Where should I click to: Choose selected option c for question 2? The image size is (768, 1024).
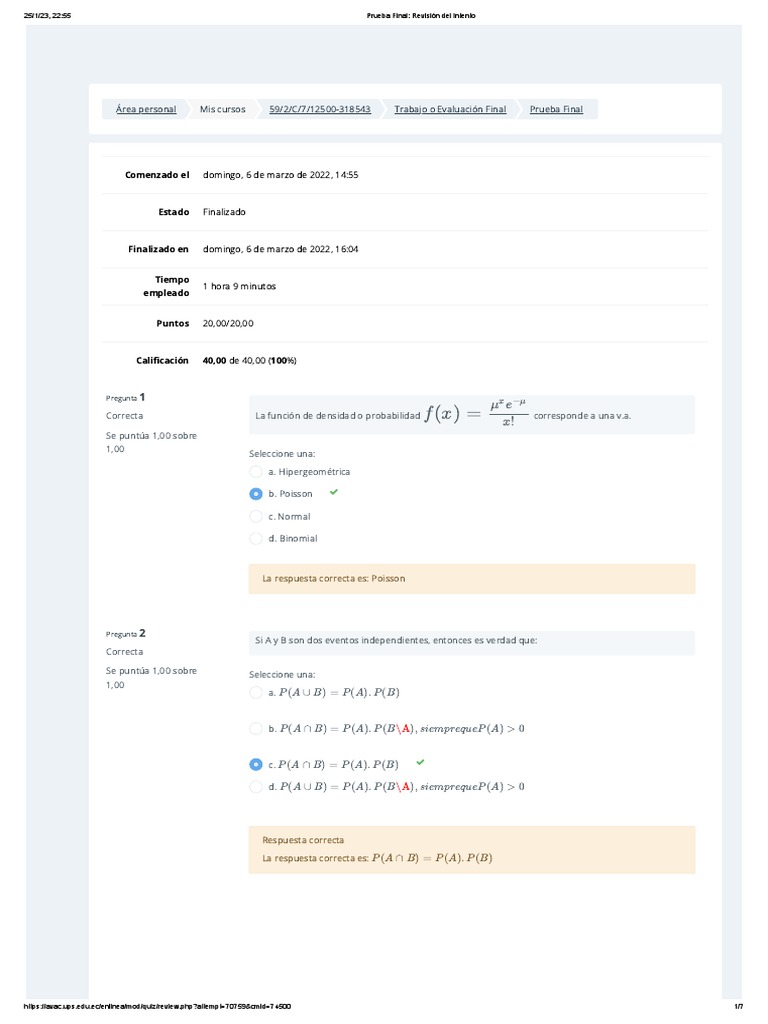click(x=256, y=764)
